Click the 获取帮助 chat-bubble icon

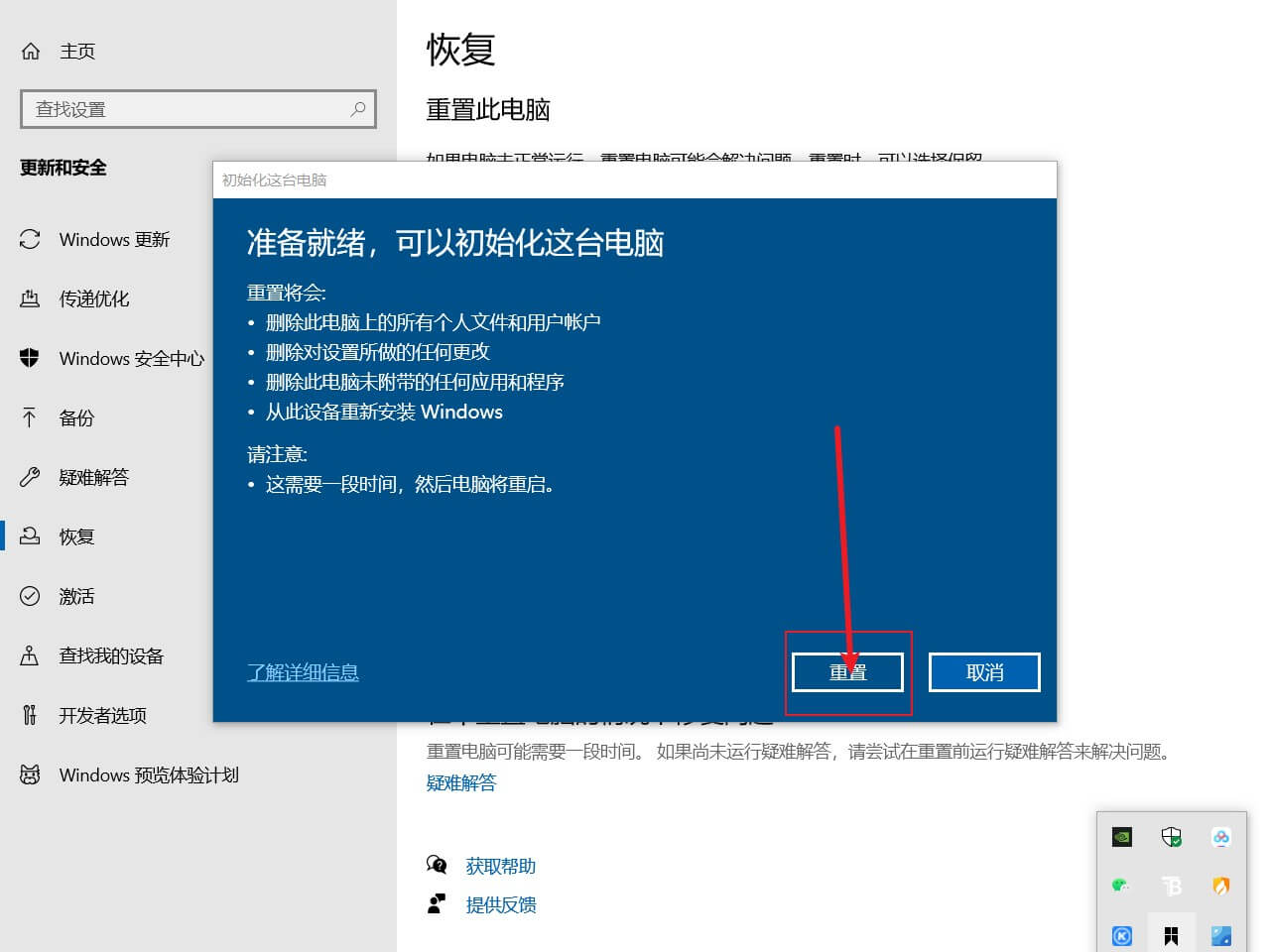pos(437,866)
